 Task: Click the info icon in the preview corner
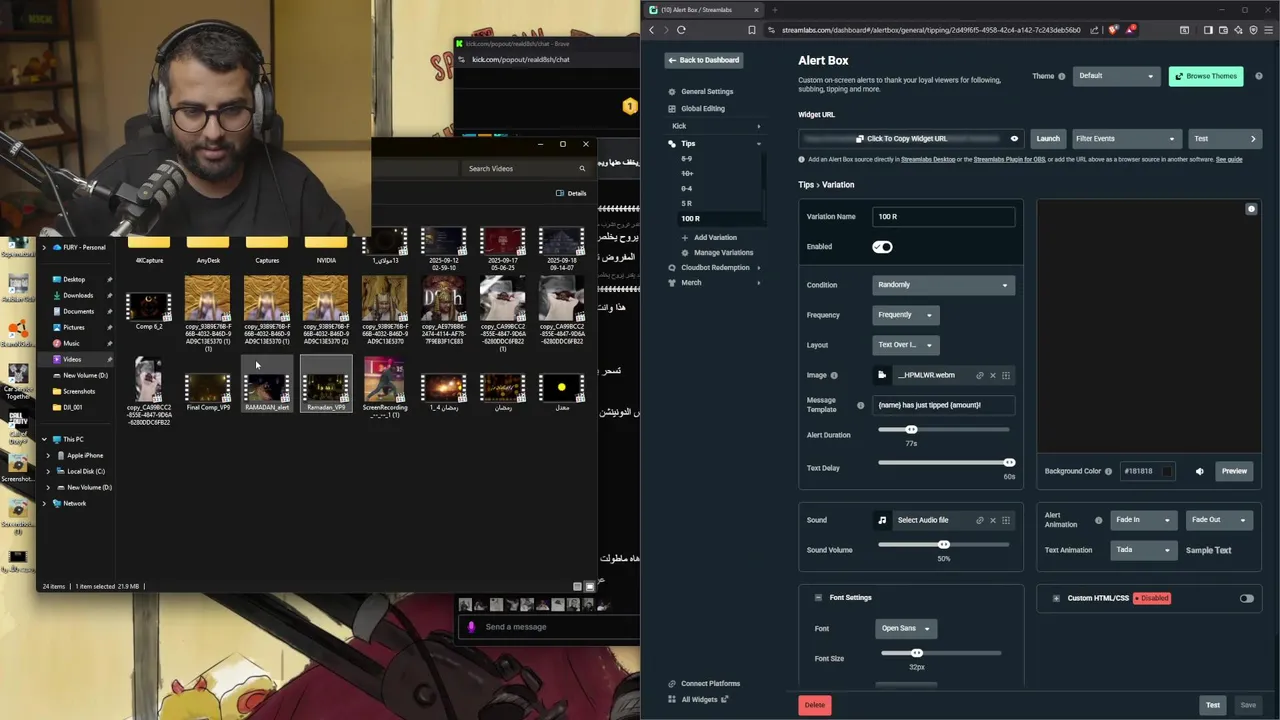tap(1251, 209)
